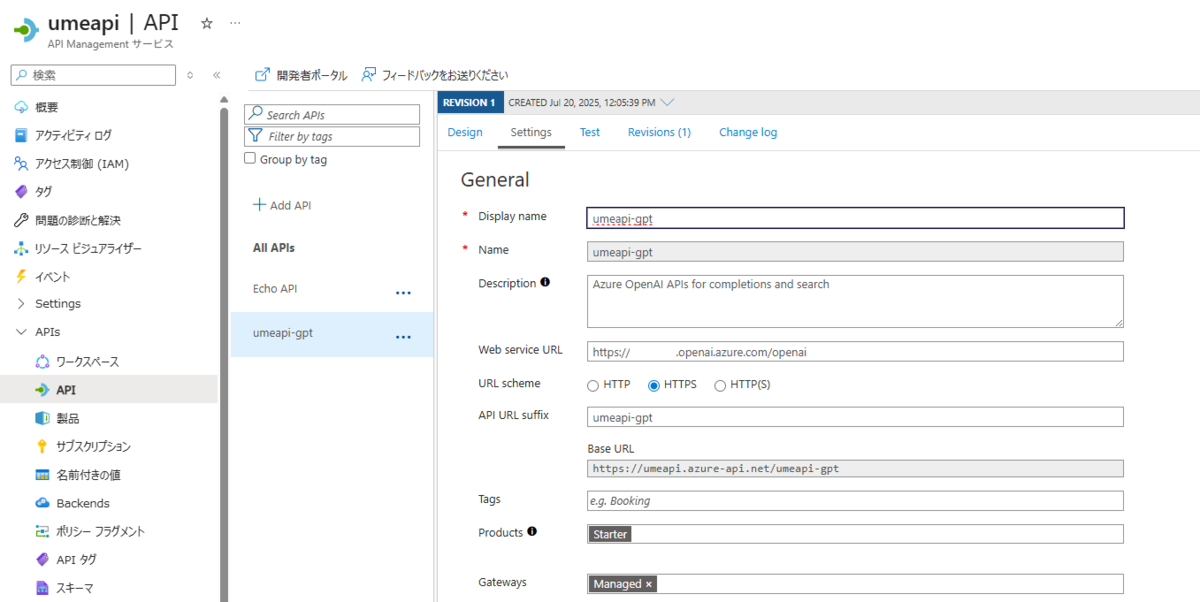
Task: Click Add API
Action: [x=282, y=205]
